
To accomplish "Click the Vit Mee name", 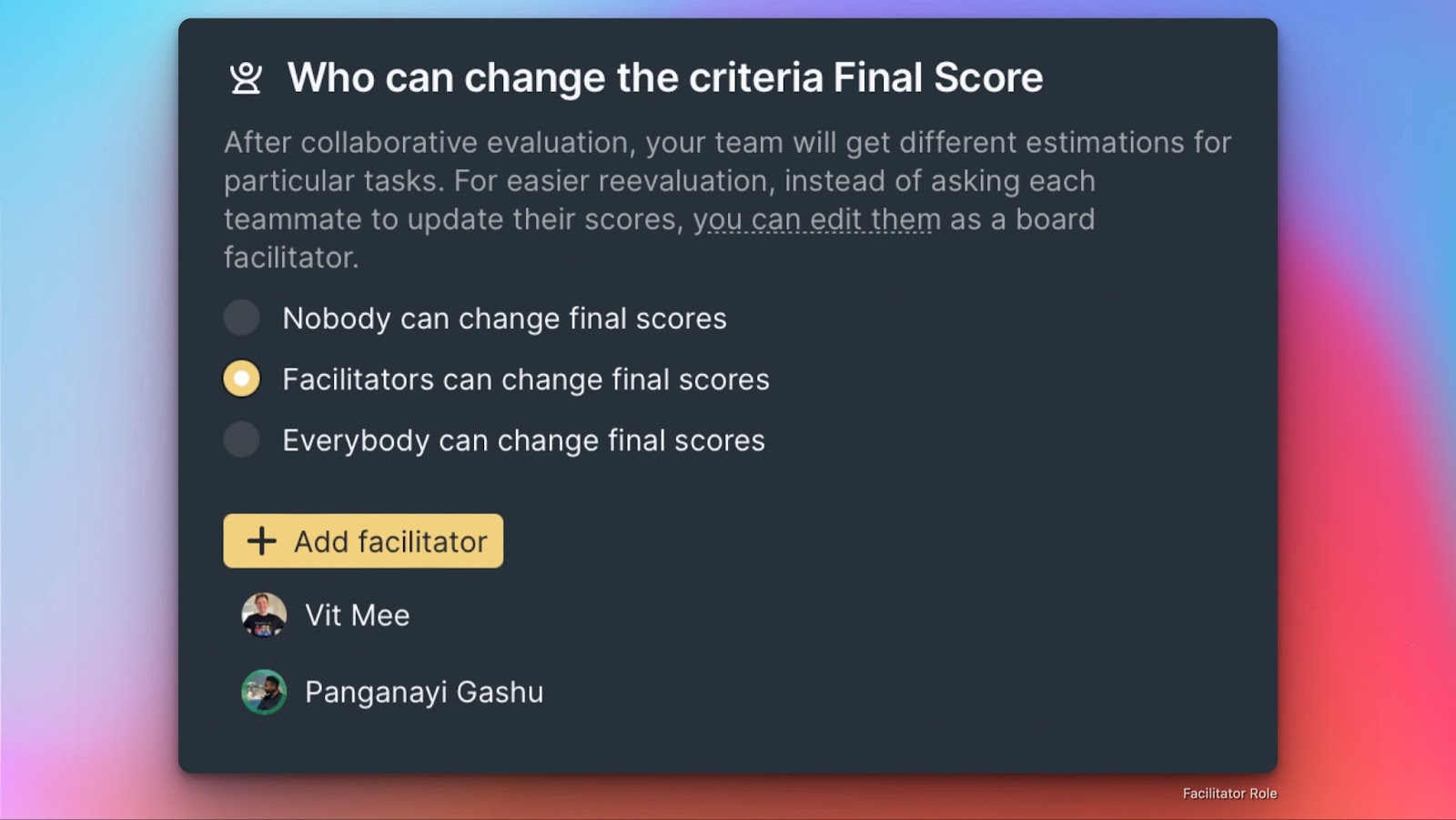I will point(357,616).
